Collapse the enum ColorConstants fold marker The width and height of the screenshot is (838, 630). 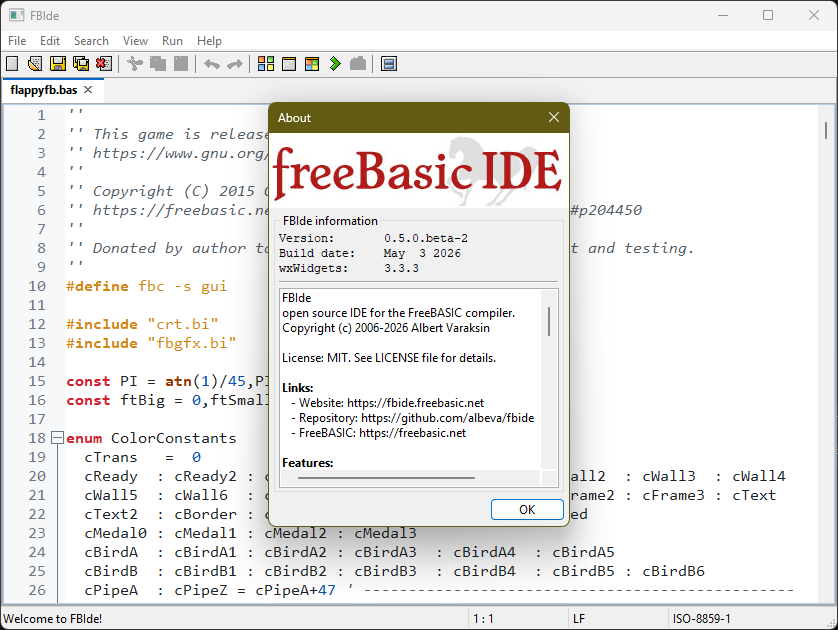tap(57, 438)
